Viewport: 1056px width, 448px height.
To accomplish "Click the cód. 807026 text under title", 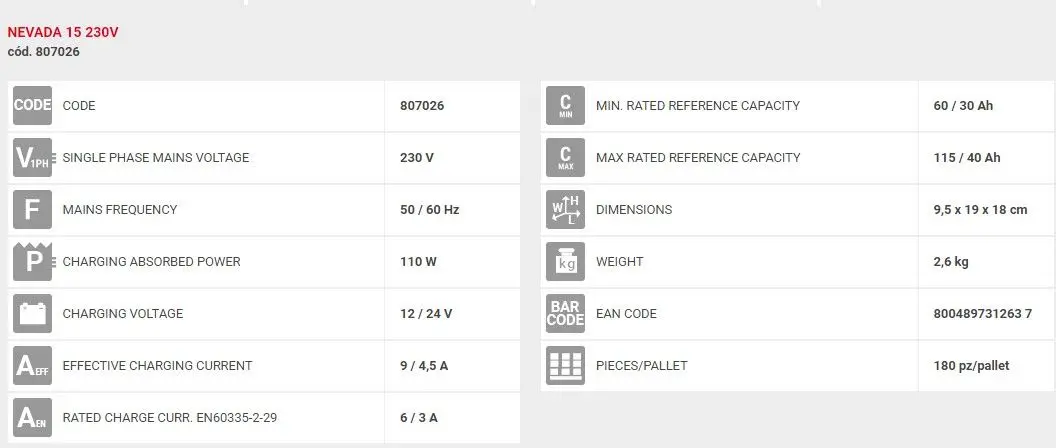I will click(44, 51).
